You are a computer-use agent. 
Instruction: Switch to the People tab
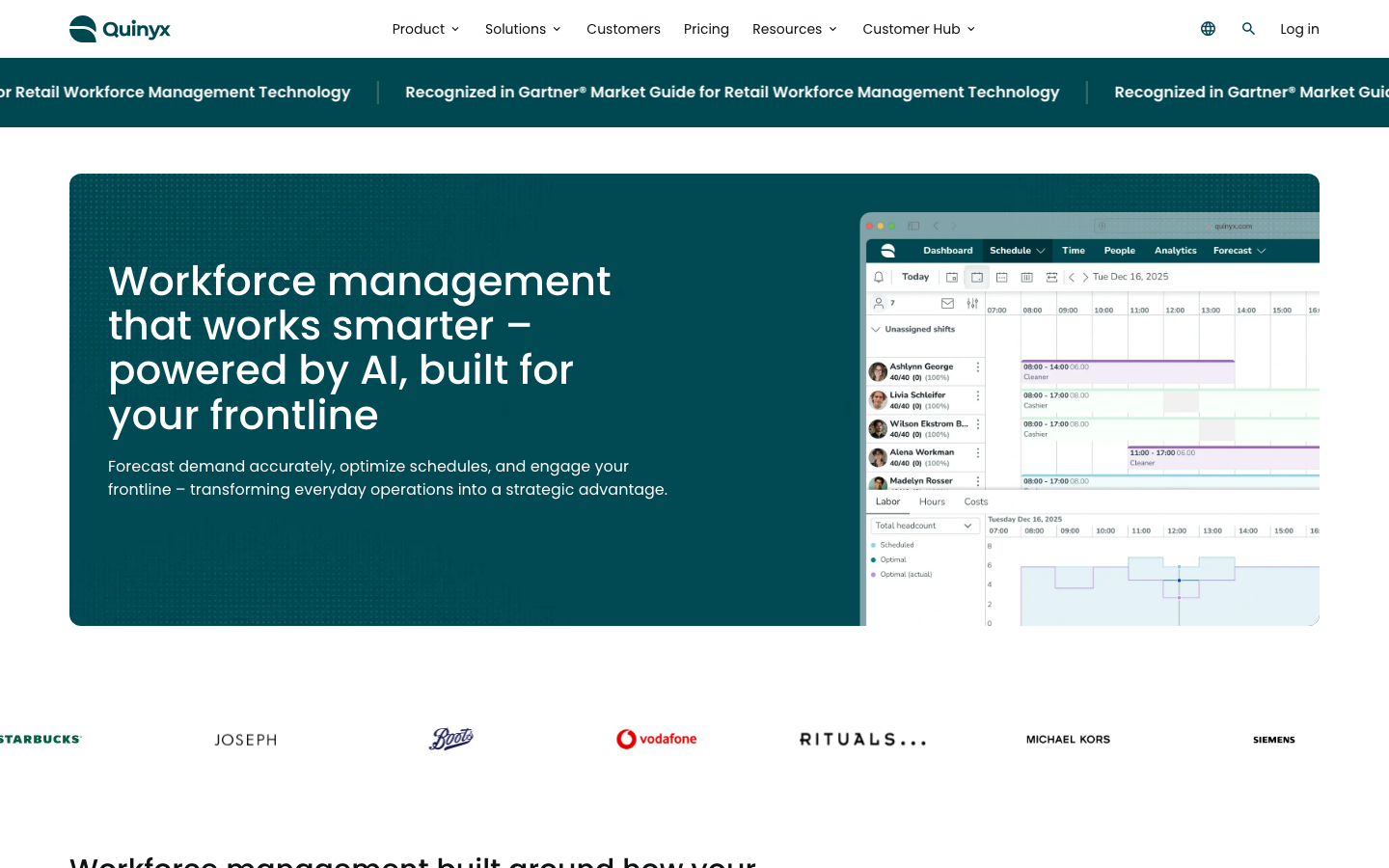1120,251
